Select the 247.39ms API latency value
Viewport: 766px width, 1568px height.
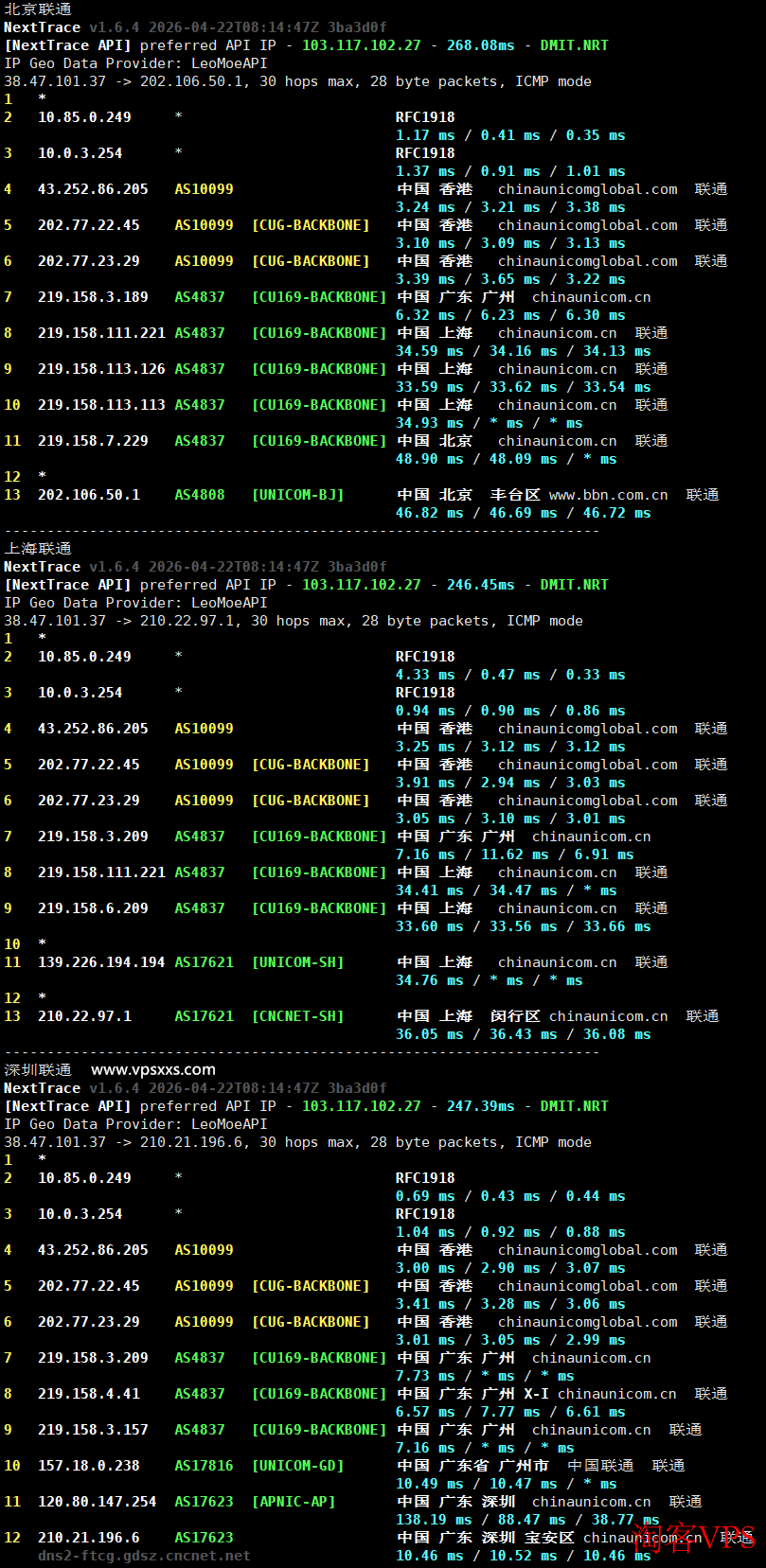(481, 1106)
